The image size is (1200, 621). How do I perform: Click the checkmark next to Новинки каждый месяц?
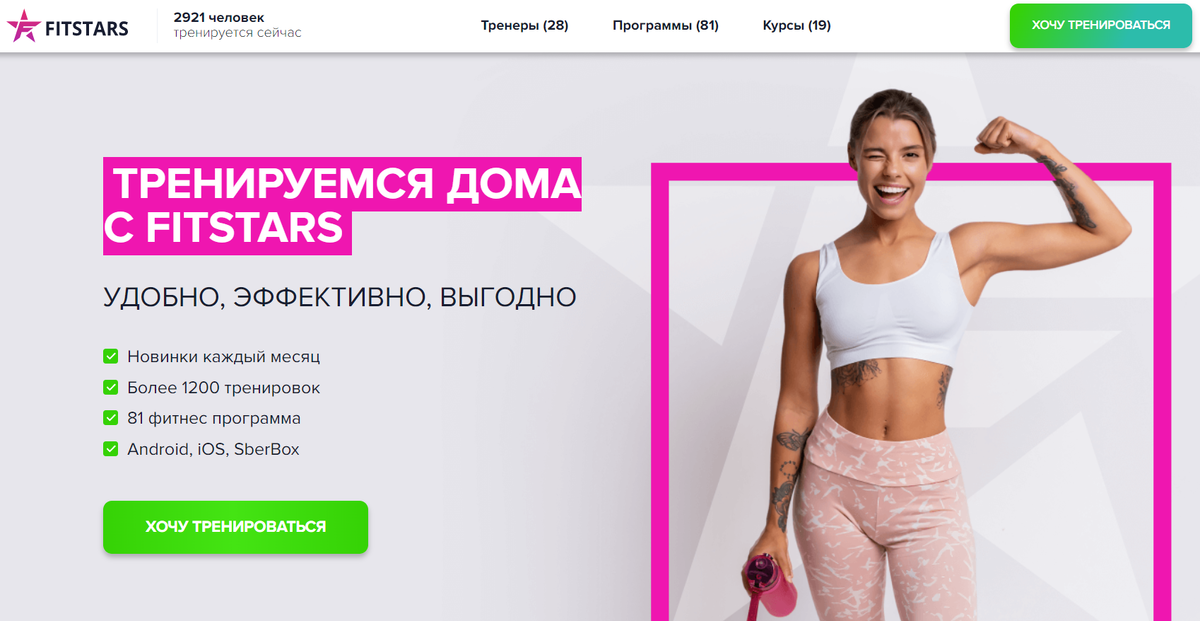point(111,356)
